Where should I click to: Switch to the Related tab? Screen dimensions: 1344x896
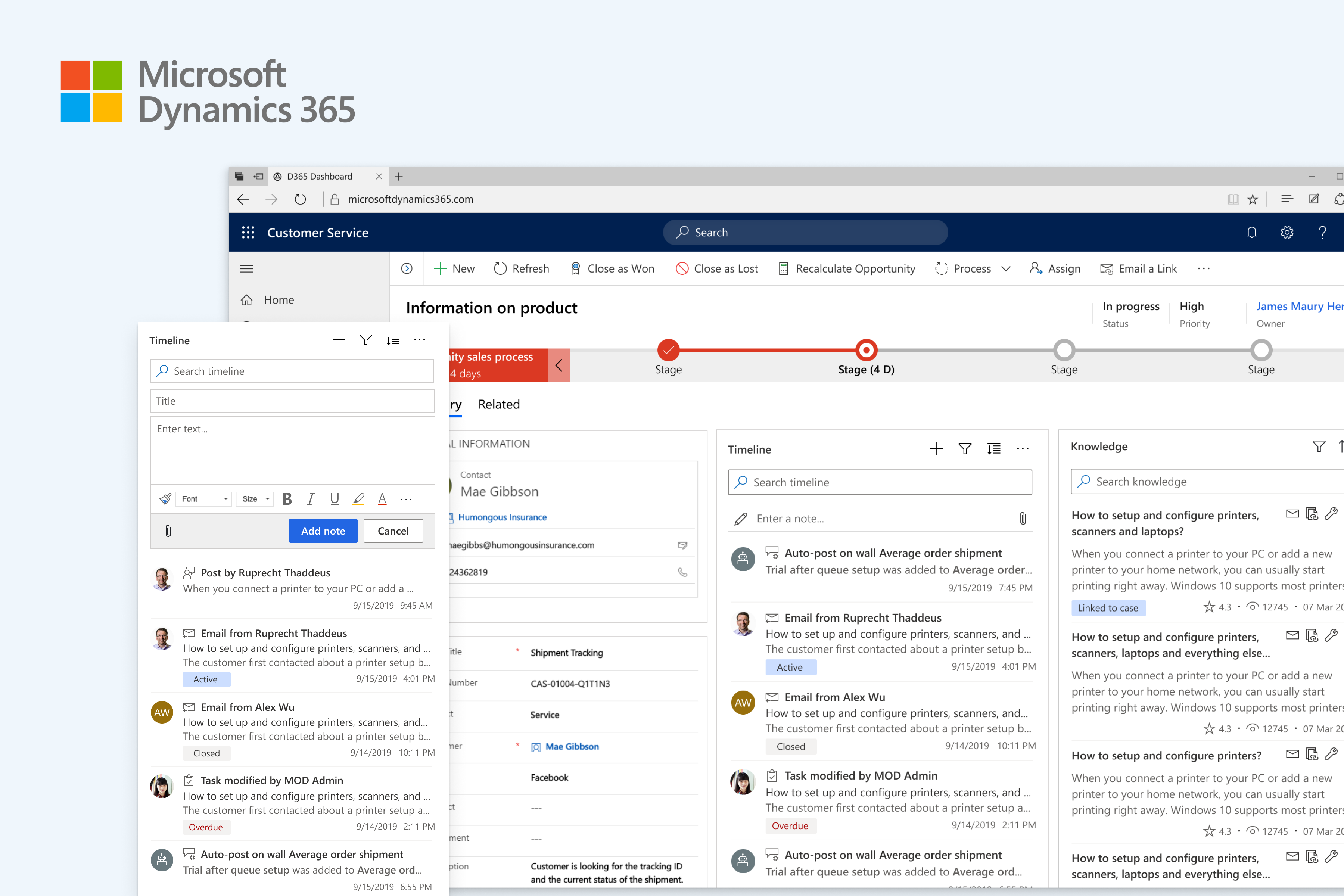(498, 405)
